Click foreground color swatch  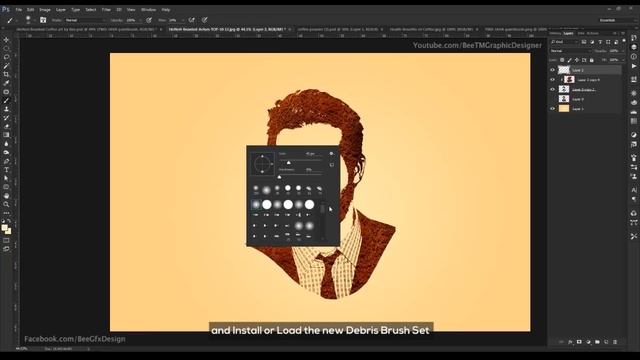tap(4, 228)
